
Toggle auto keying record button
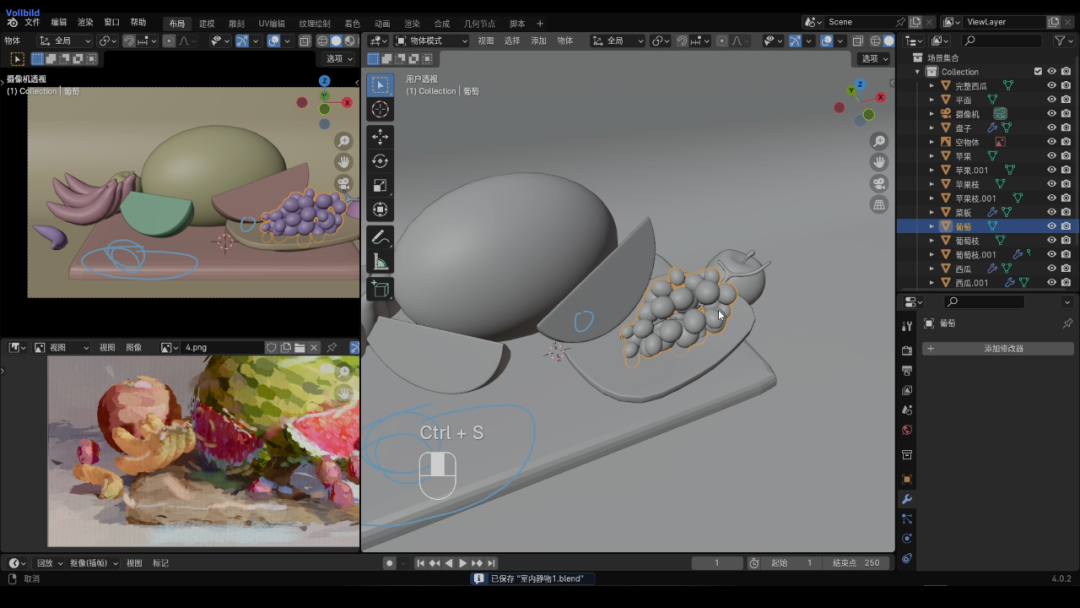(x=389, y=563)
